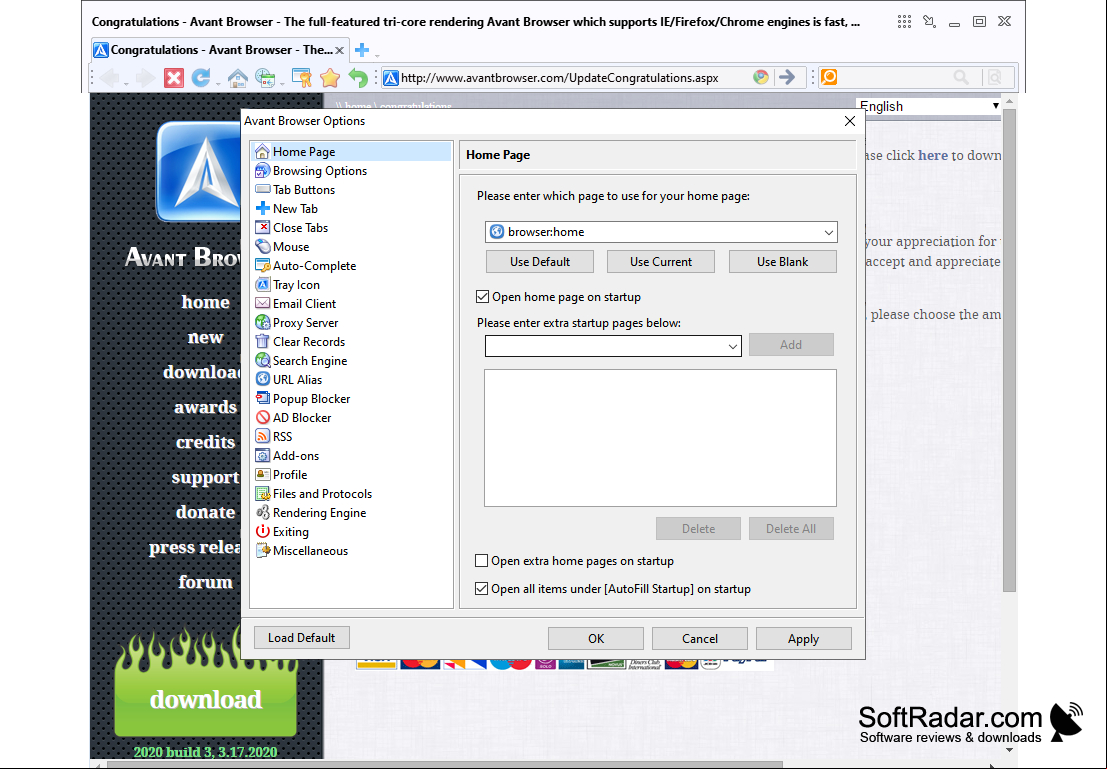This screenshot has width=1107, height=769.
Task: Apply the option changes
Action: pos(803,638)
